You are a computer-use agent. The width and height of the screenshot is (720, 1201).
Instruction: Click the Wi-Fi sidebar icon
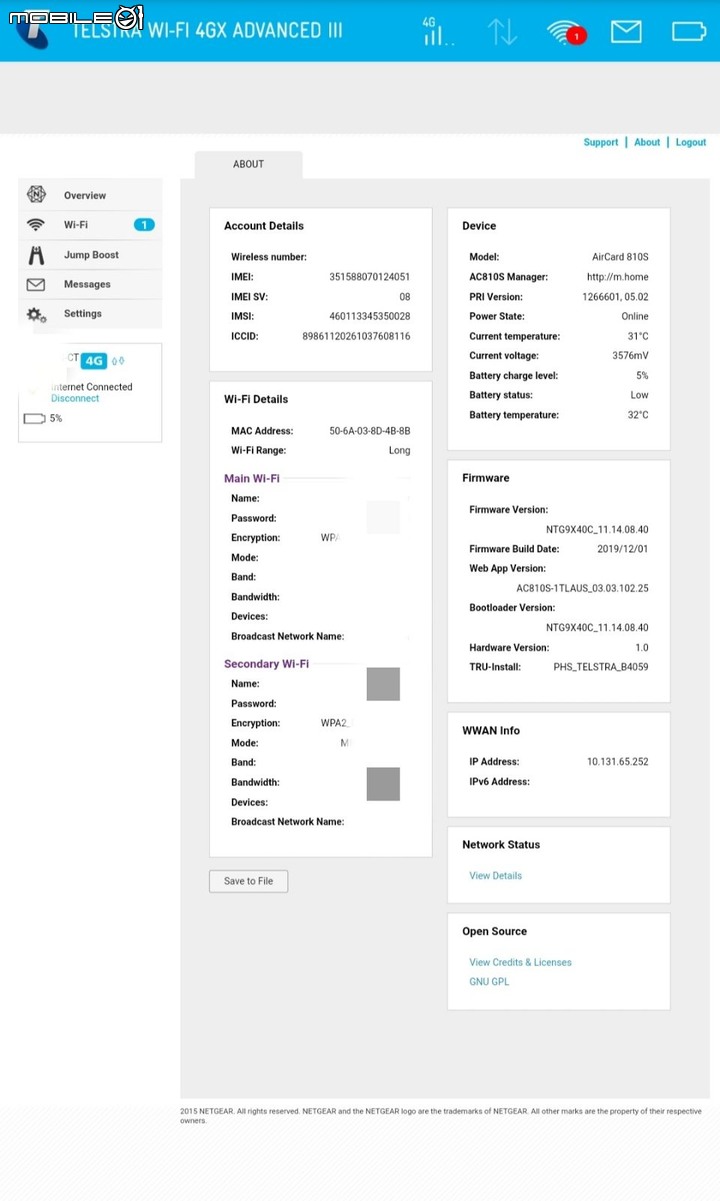[36, 225]
